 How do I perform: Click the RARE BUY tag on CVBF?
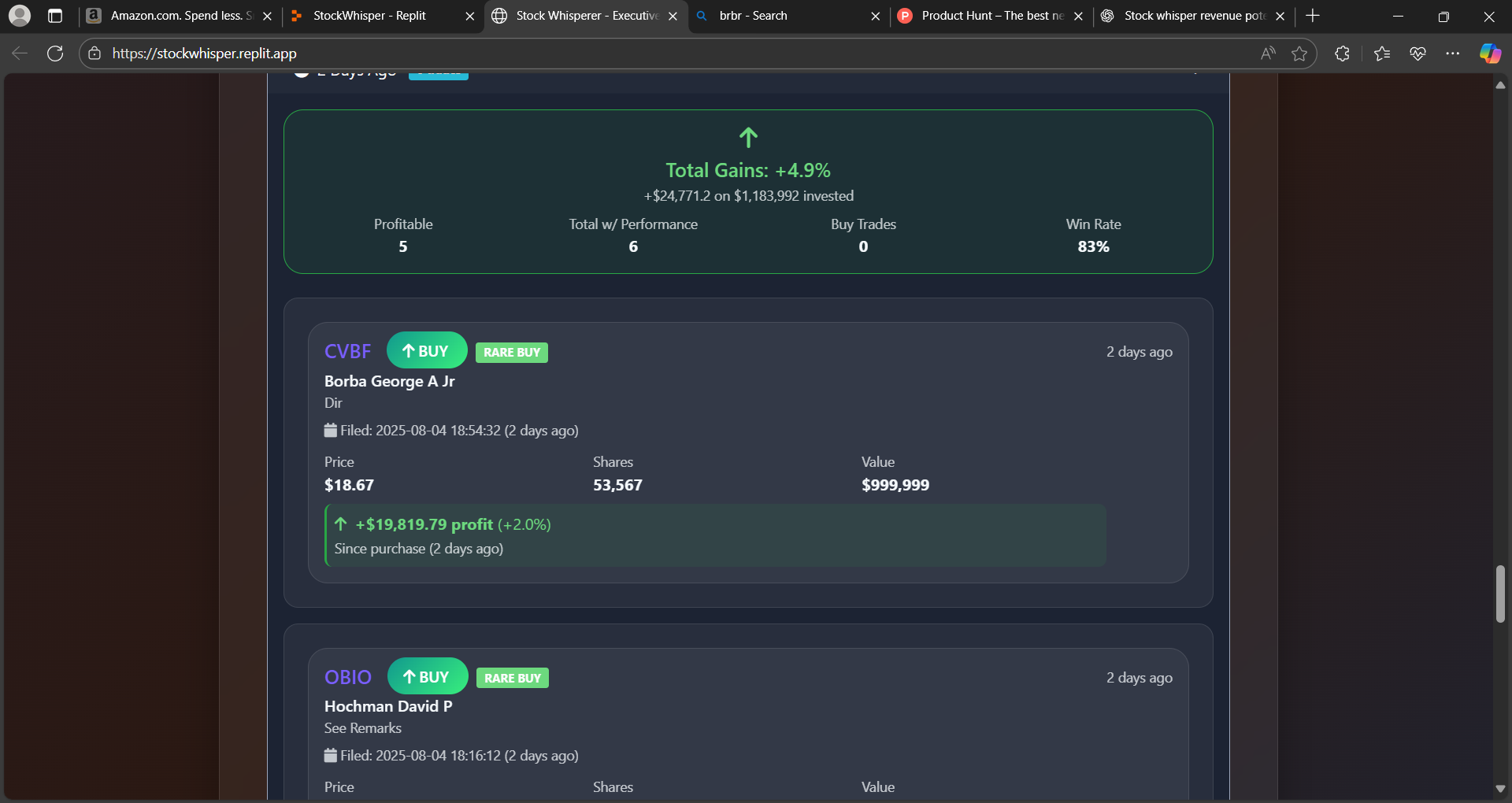(x=512, y=352)
